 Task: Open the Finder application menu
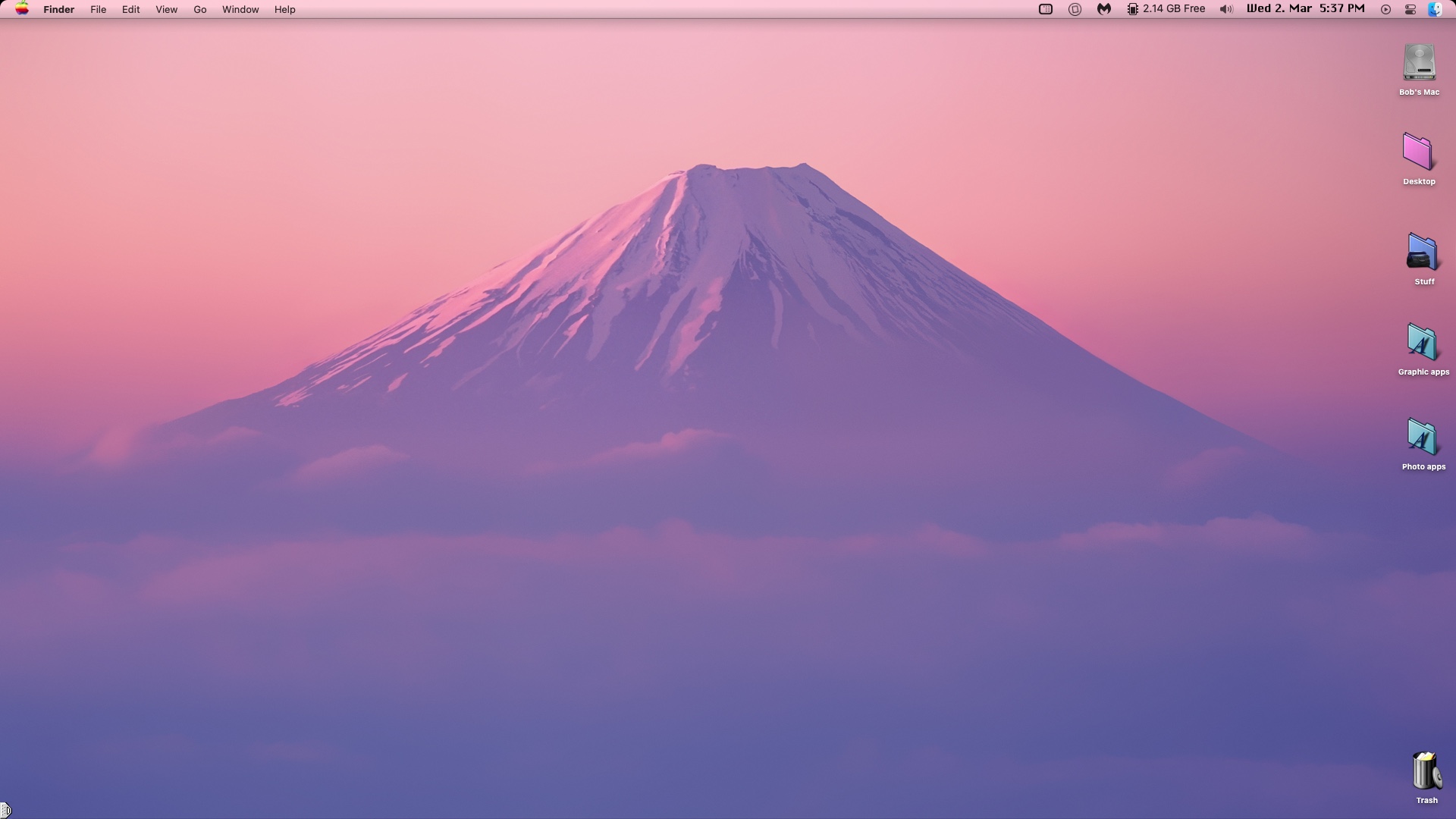[58, 10]
